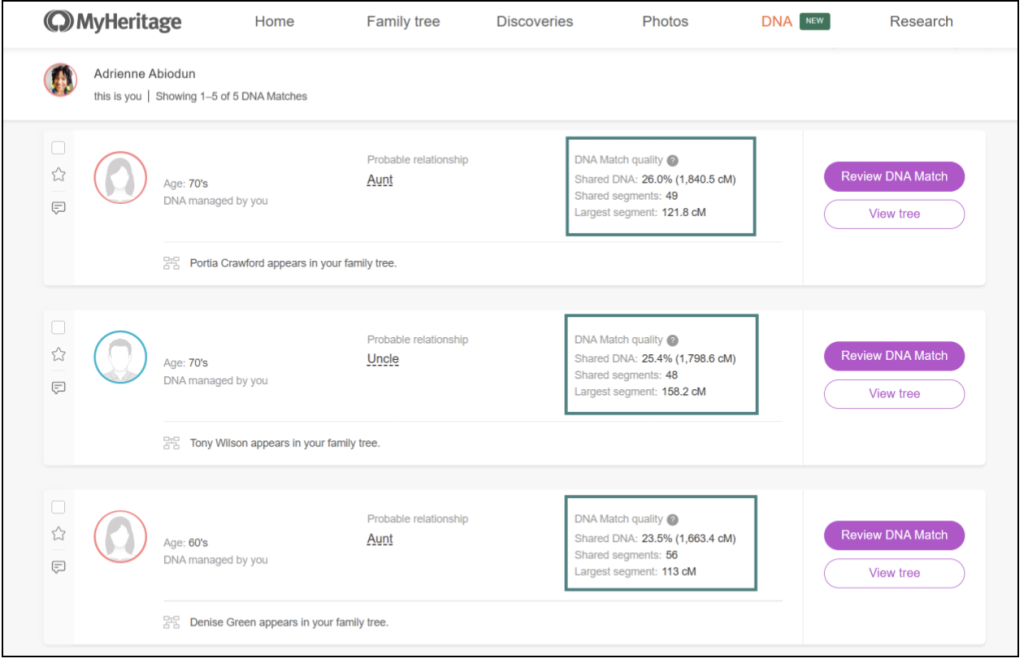Screen dimensions: 1024x663
Task: Switch to the Discoveries tab
Action: click(x=535, y=21)
